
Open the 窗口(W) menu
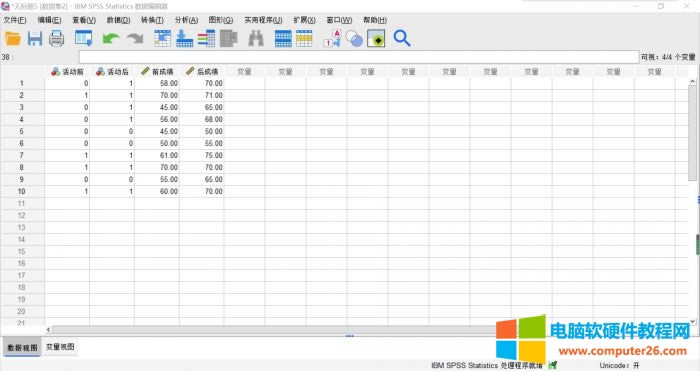tap(339, 20)
